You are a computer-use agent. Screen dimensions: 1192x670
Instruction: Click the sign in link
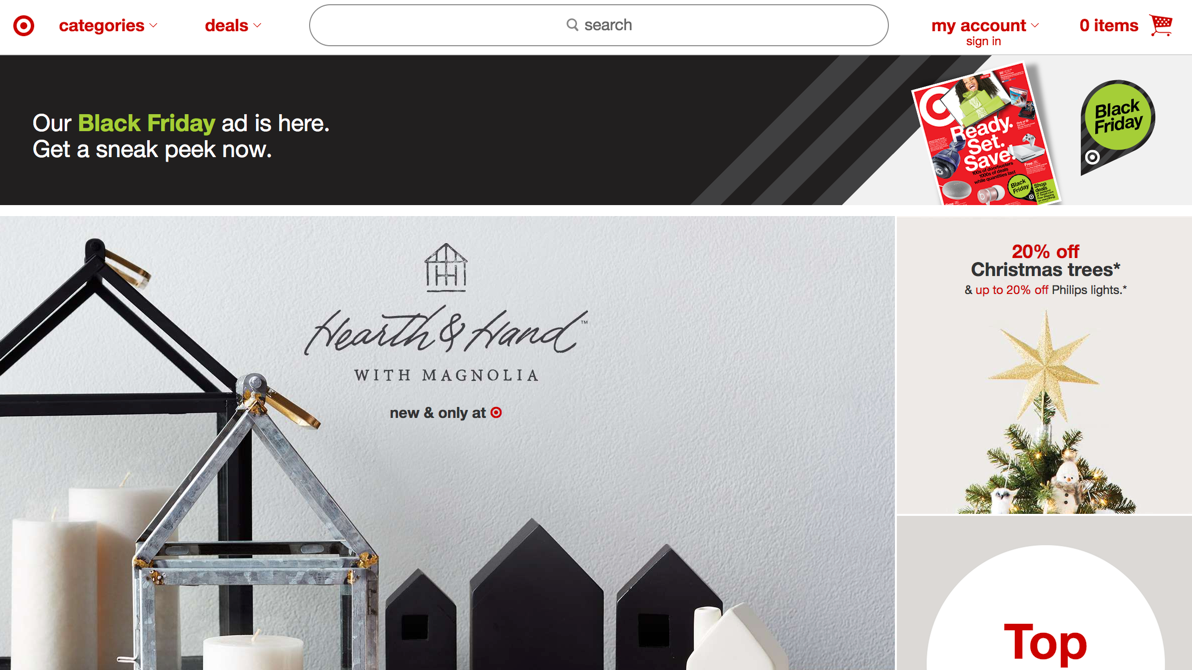pyautogui.click(x=984, y=42)
